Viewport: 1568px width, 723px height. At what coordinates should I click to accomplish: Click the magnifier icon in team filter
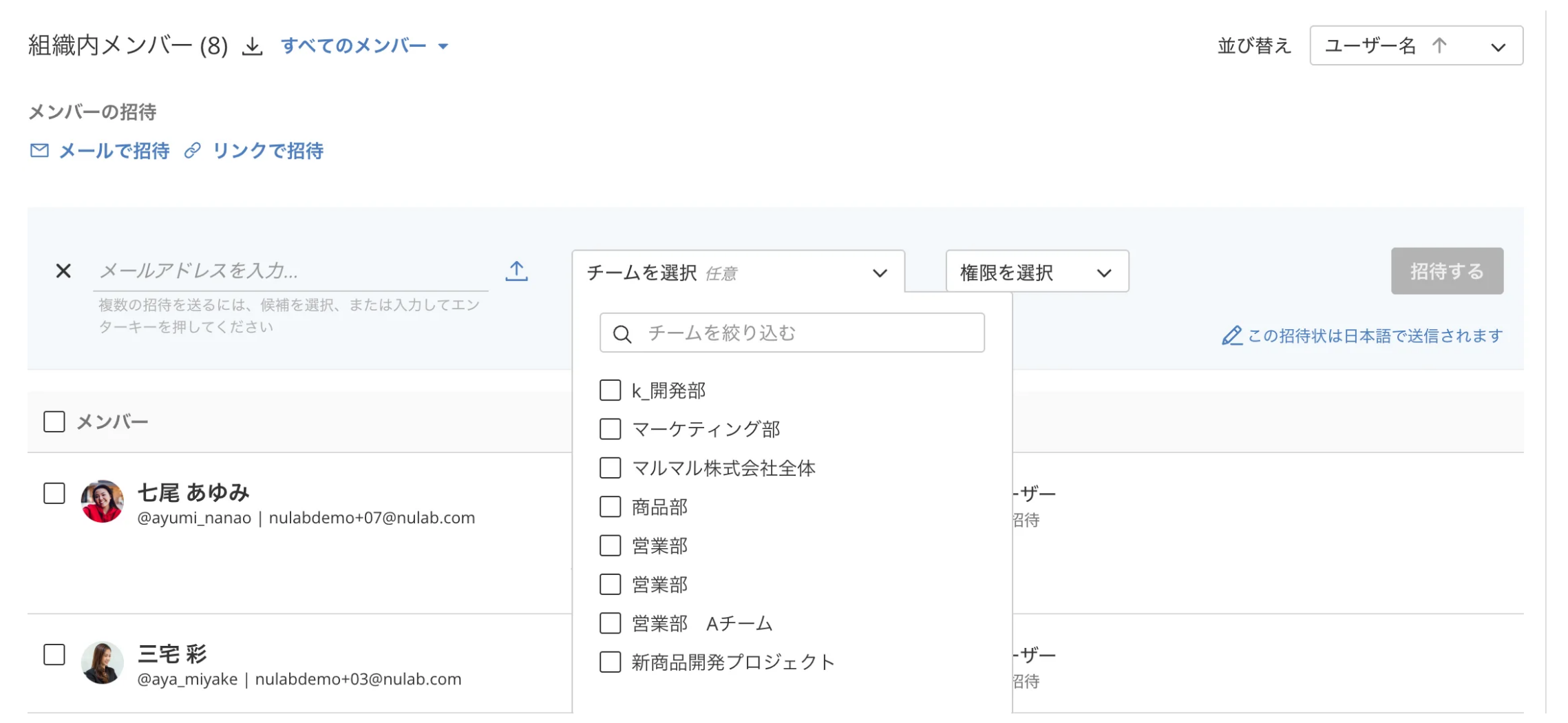(x=622, y=334)
